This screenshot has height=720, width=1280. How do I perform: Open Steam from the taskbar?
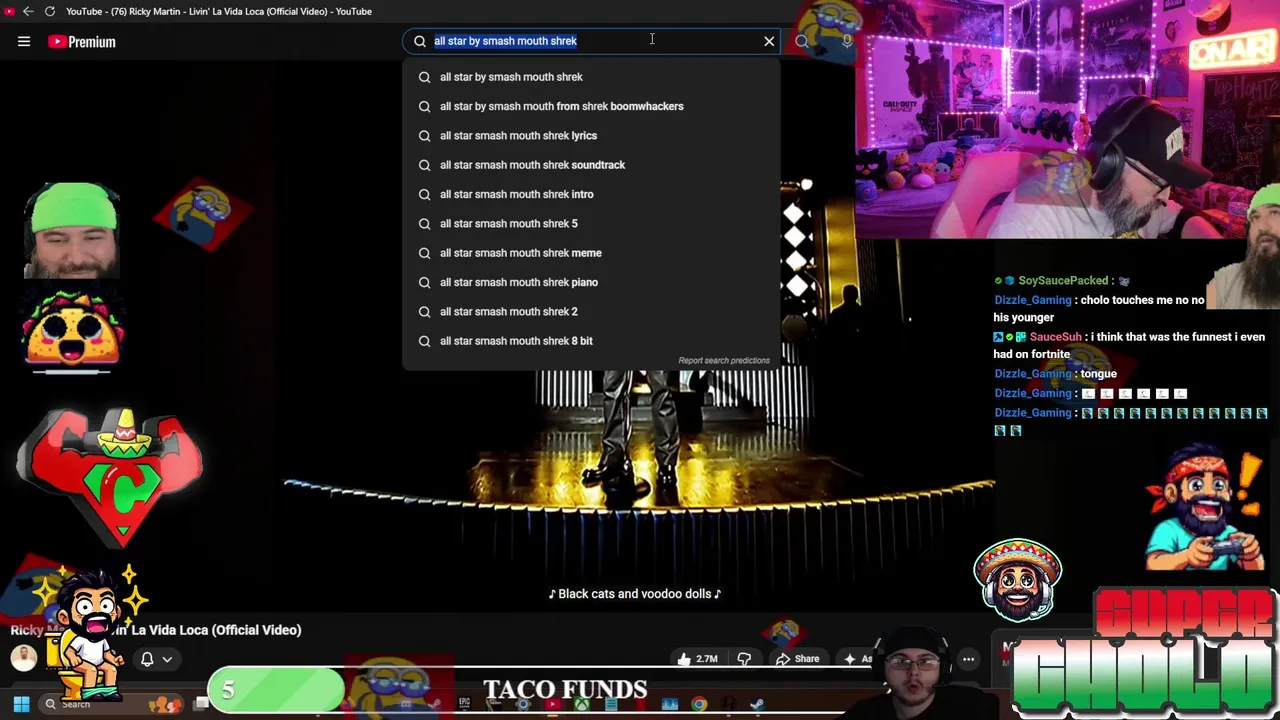[757, 704]
